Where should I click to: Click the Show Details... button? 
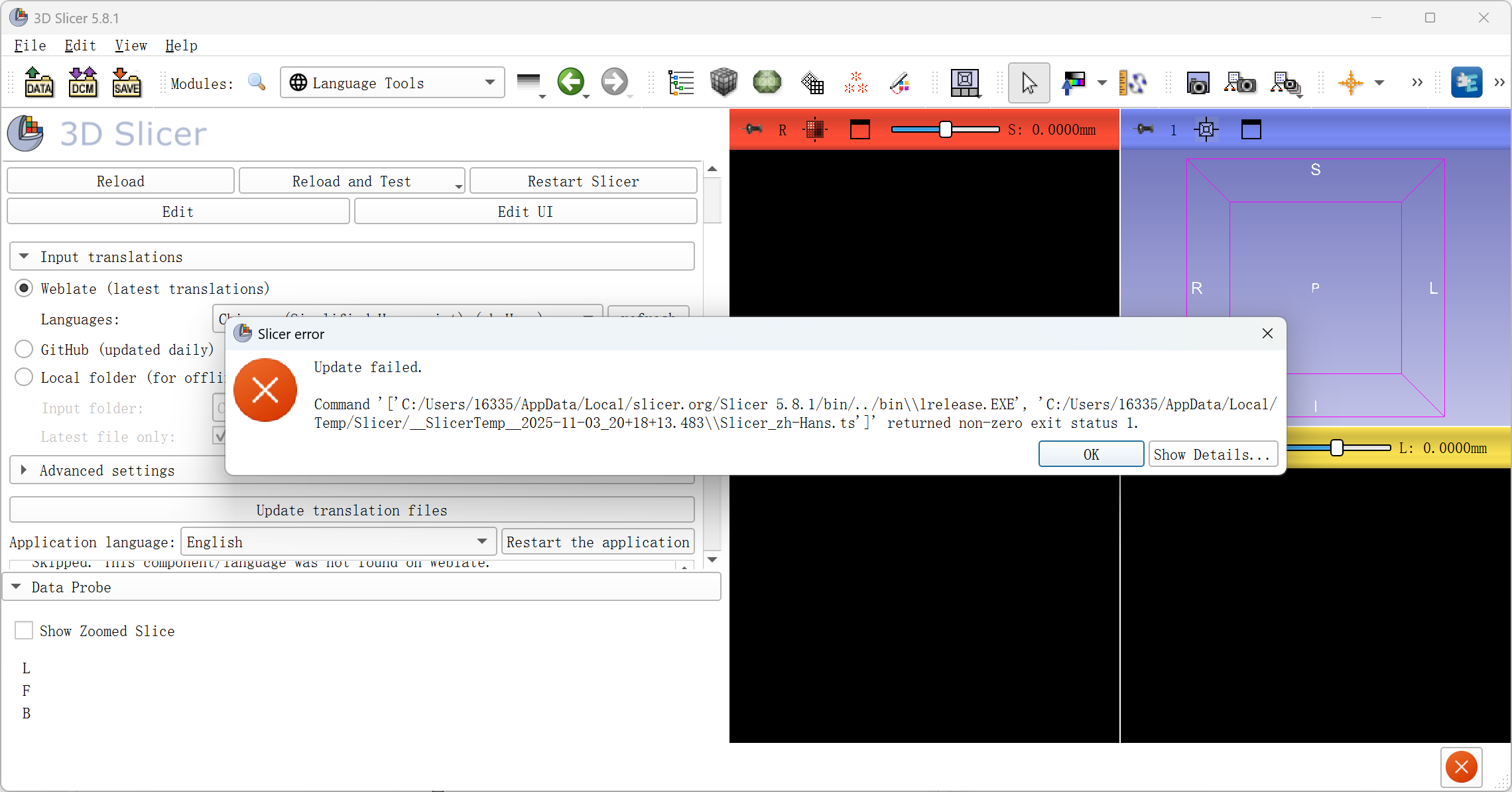point(1212,454)
